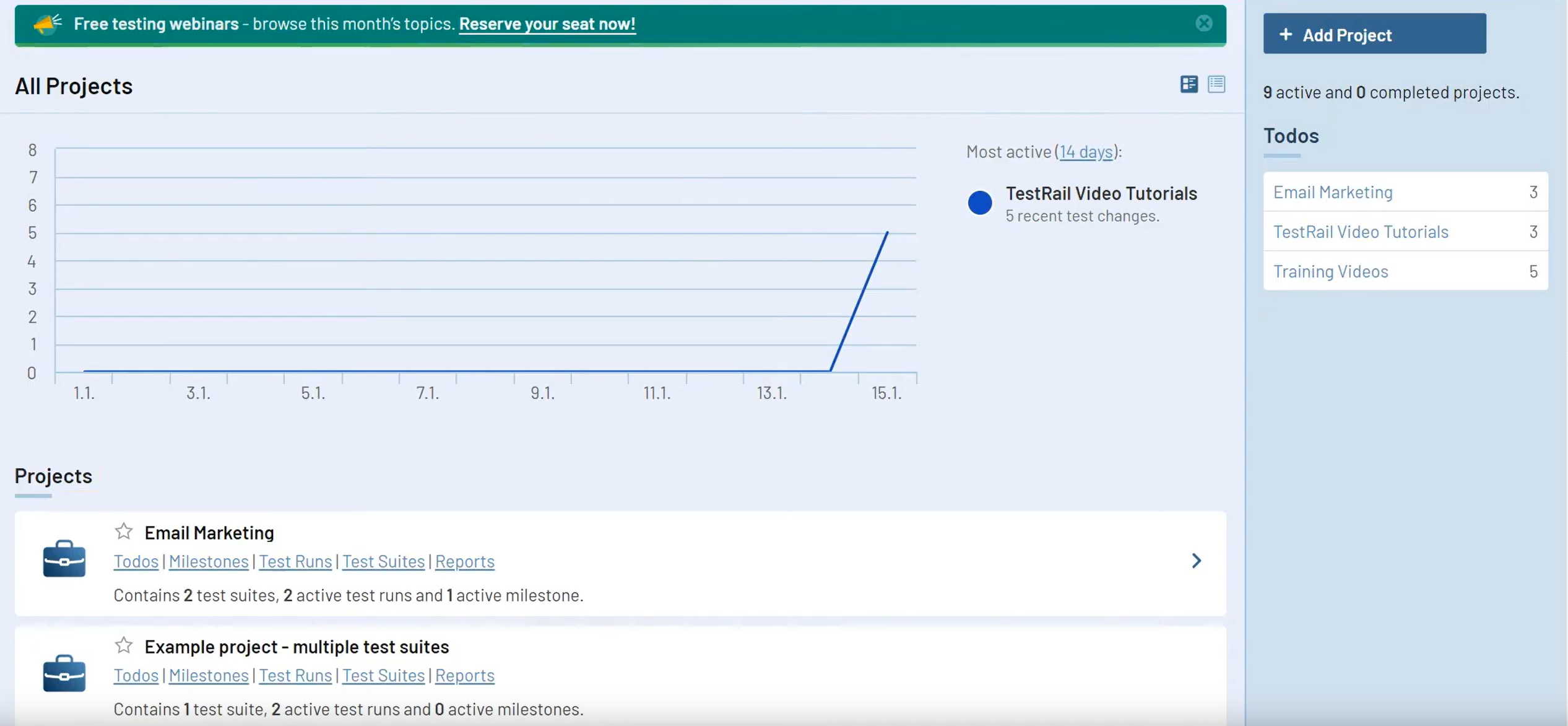
Task: Switch to compact list view icon
Action: click(1216, 84)
